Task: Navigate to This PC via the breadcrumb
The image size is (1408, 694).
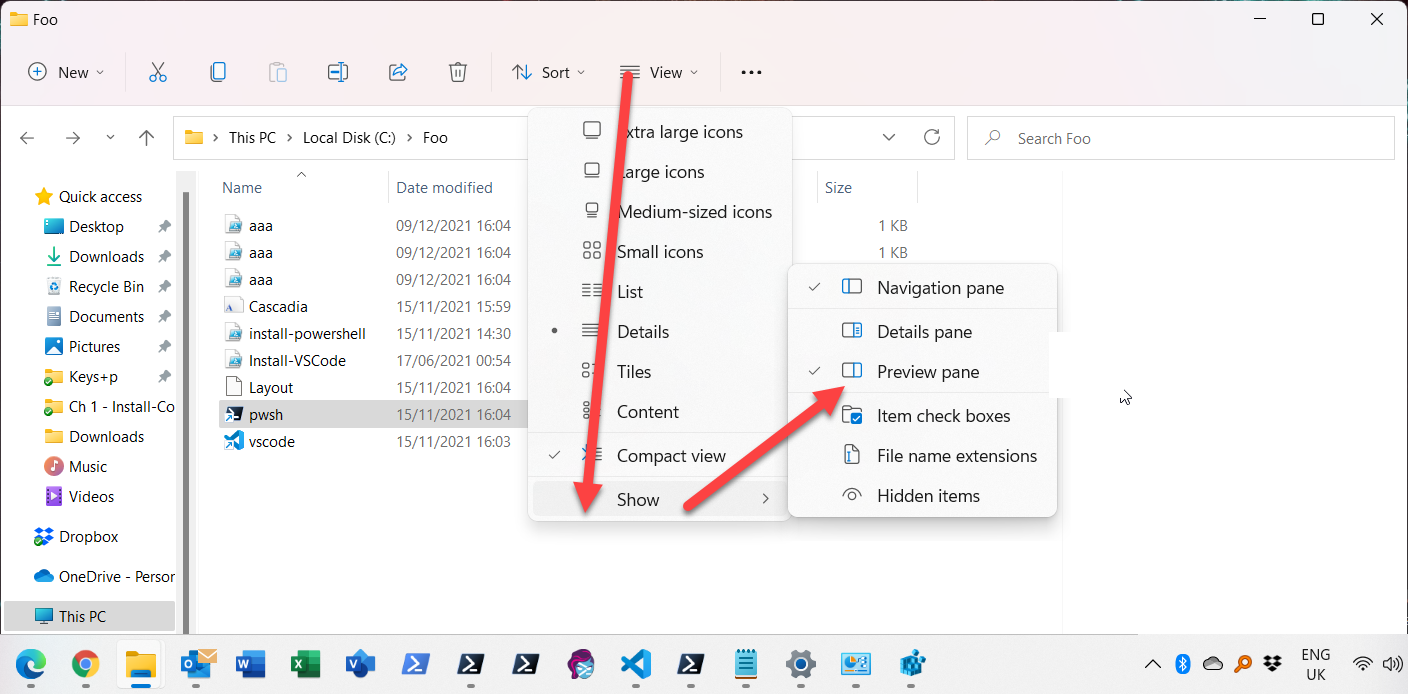Action: [253, 137]
